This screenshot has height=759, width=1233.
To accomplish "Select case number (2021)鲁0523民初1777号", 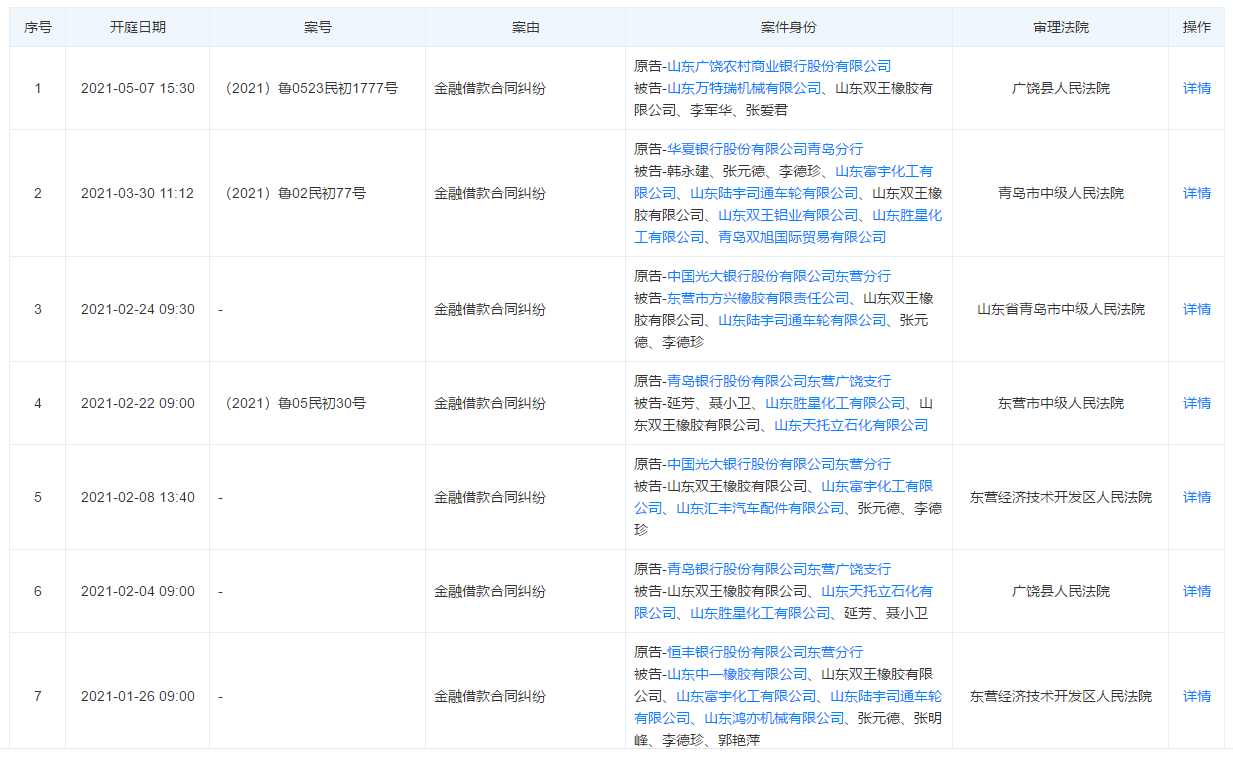I will (308, 88).
